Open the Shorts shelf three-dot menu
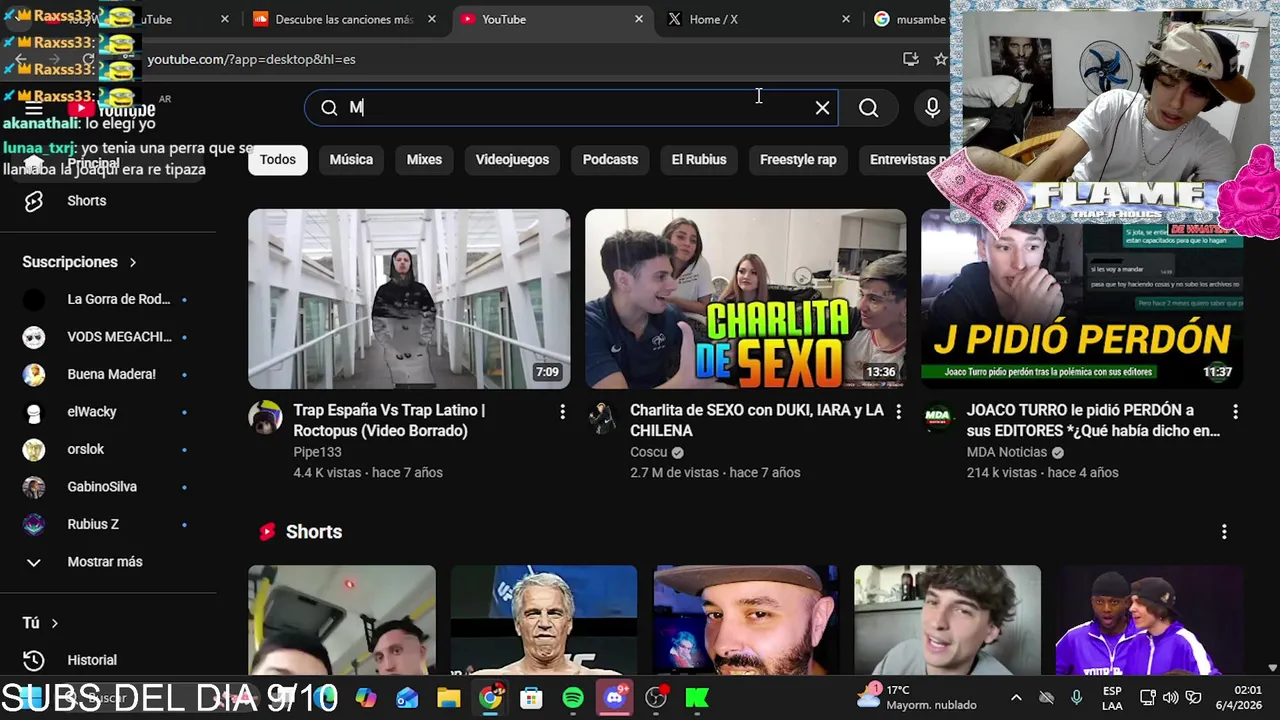Image resolution: width=1280 pixels, height=720 pixels. pos(1224,532)
